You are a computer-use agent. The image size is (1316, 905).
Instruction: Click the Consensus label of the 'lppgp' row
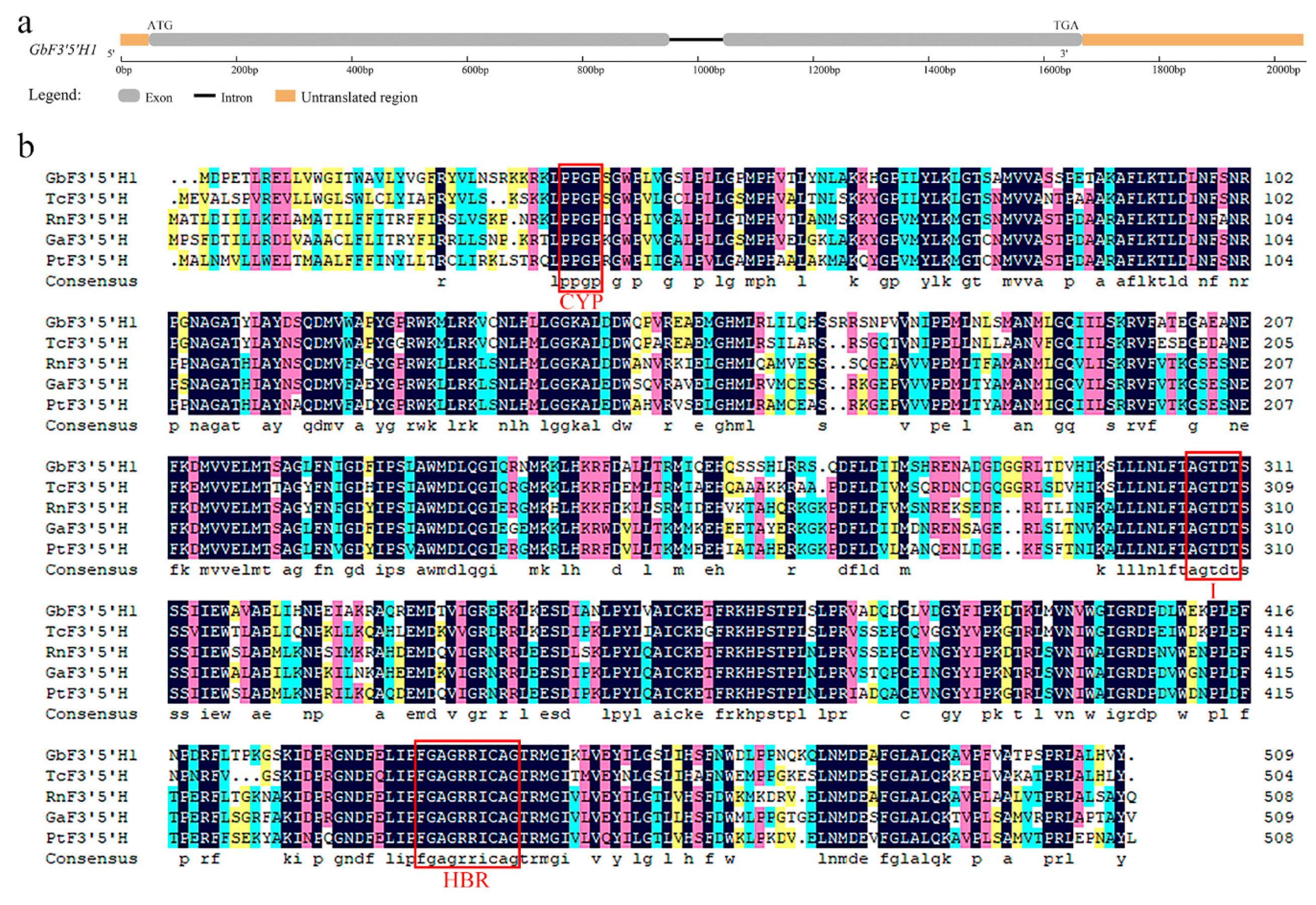click(x=91, y=281)
